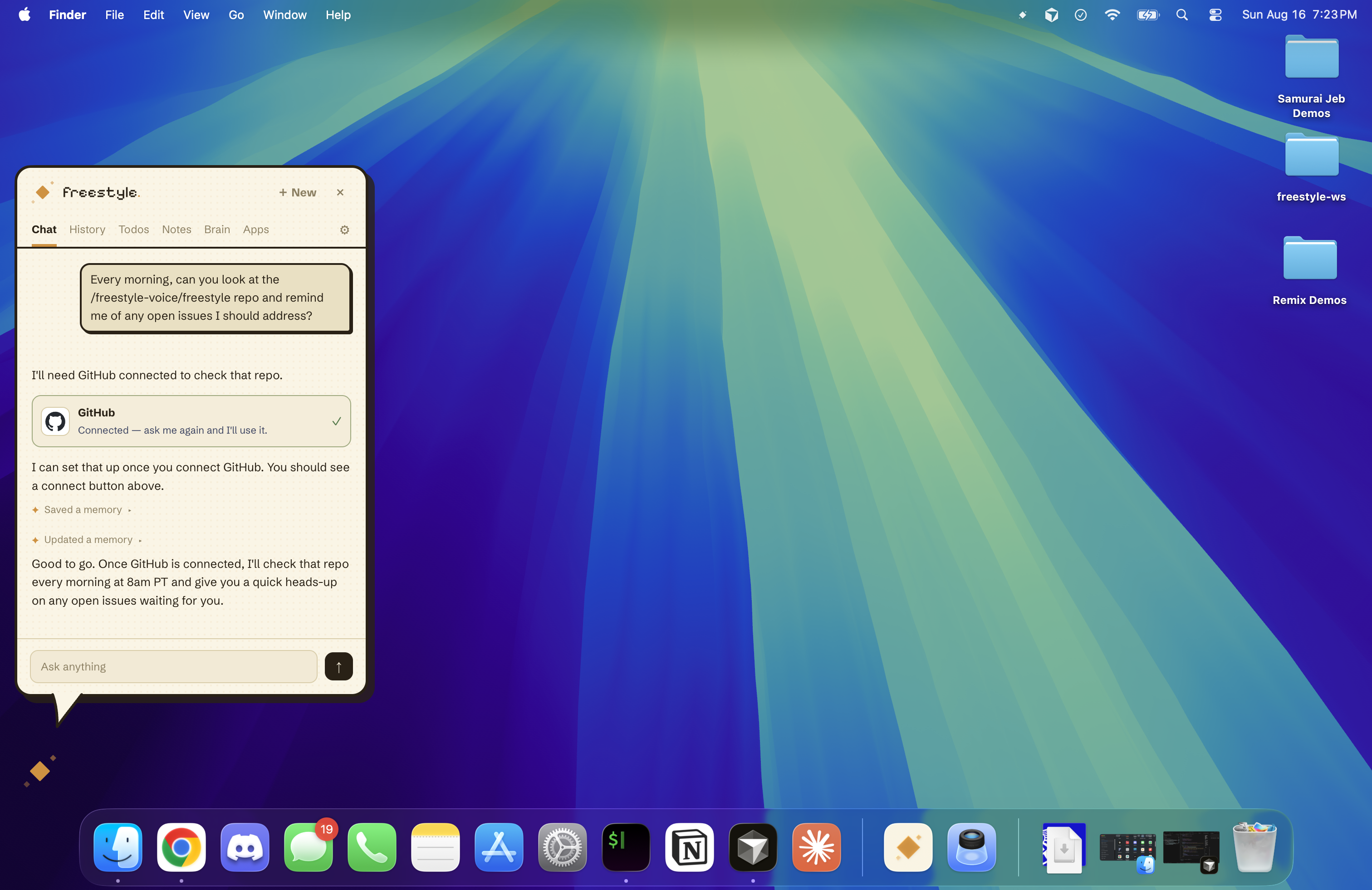This screenshot has width=1372, height=890.
Task: Open the Apple menu
Action: [x=24, y=15]
